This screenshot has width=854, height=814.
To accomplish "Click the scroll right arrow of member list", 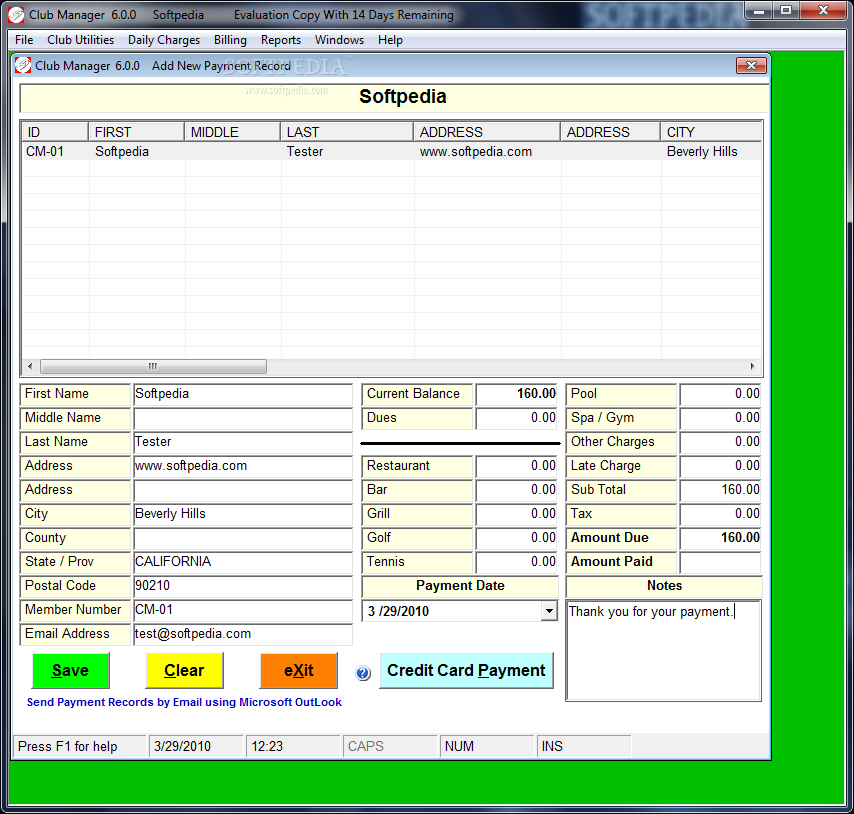I will 752,366.
